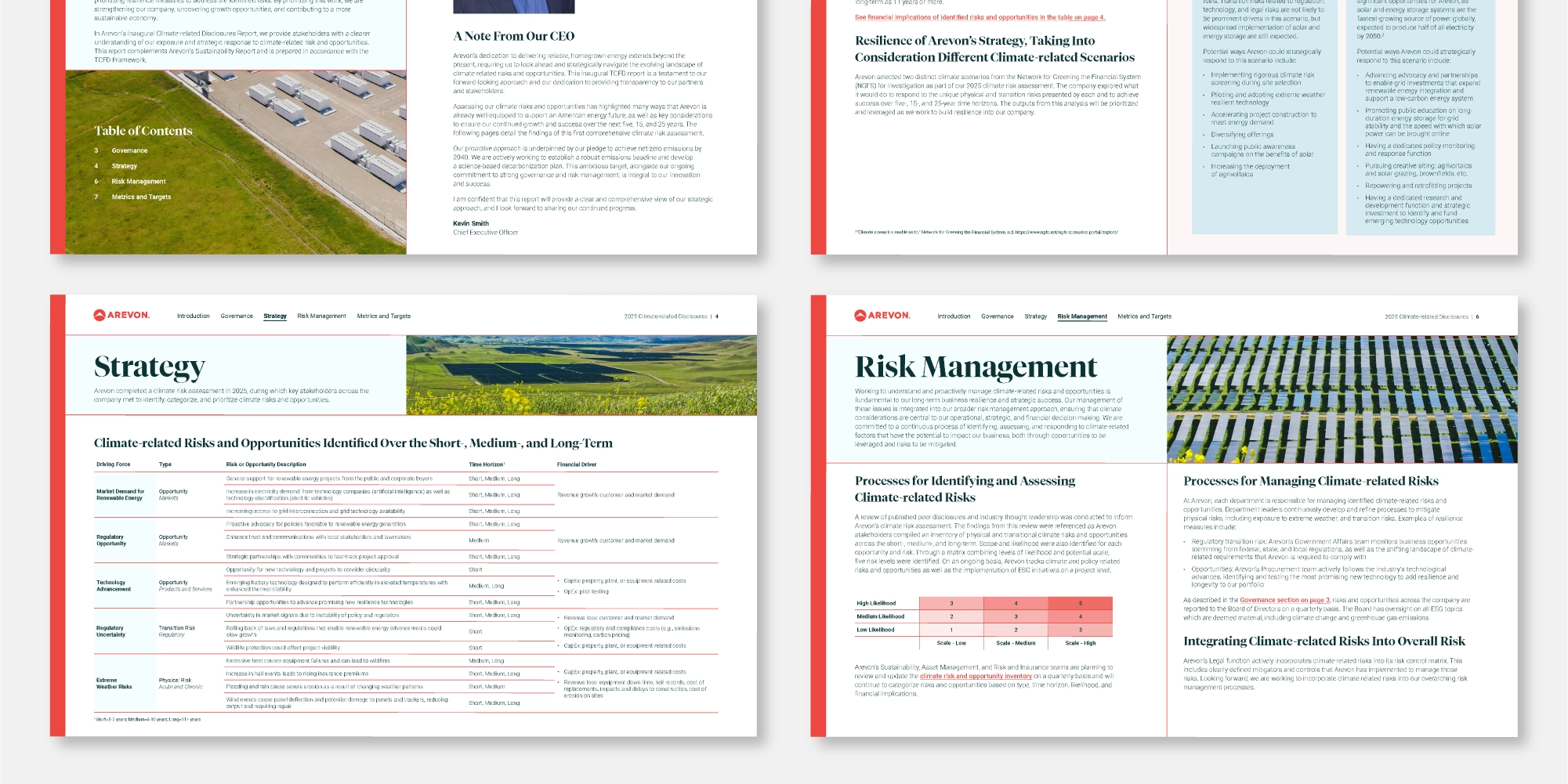Screen dimensions: 1568x784
Task: Click the 'Medium Likelihood' matrix row label
Action: pyautogui.click(x=881, y=616)
